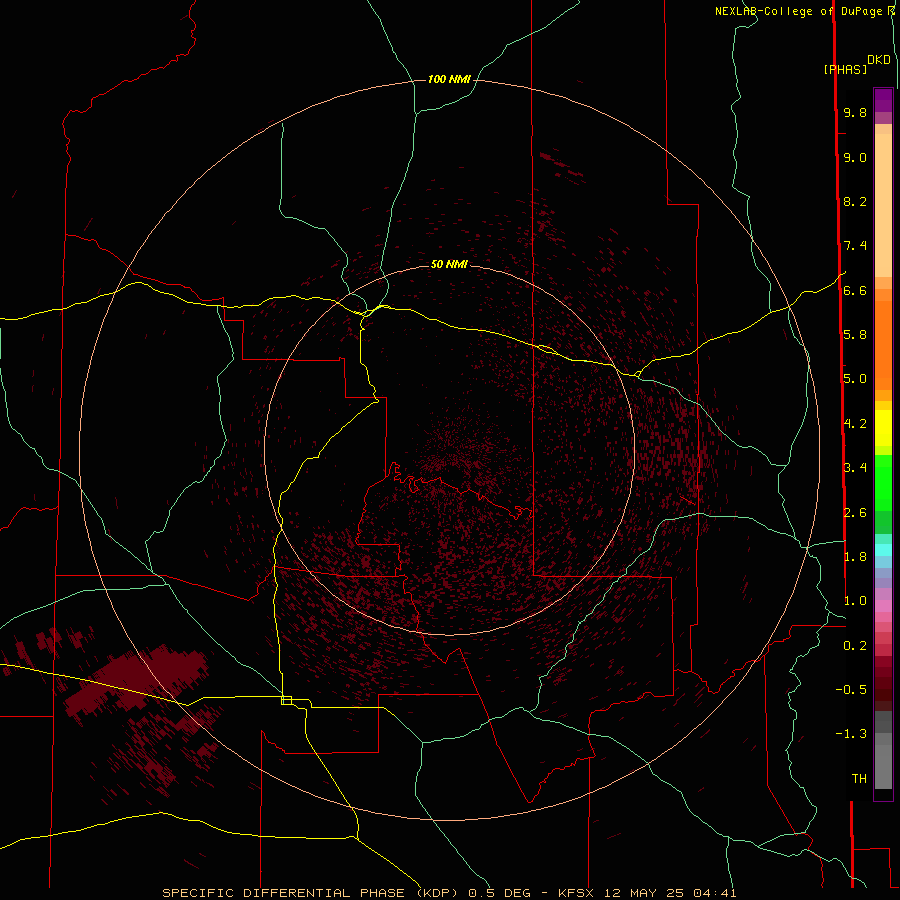Click the [PHAS] label above the color scale

coord(845,69)
